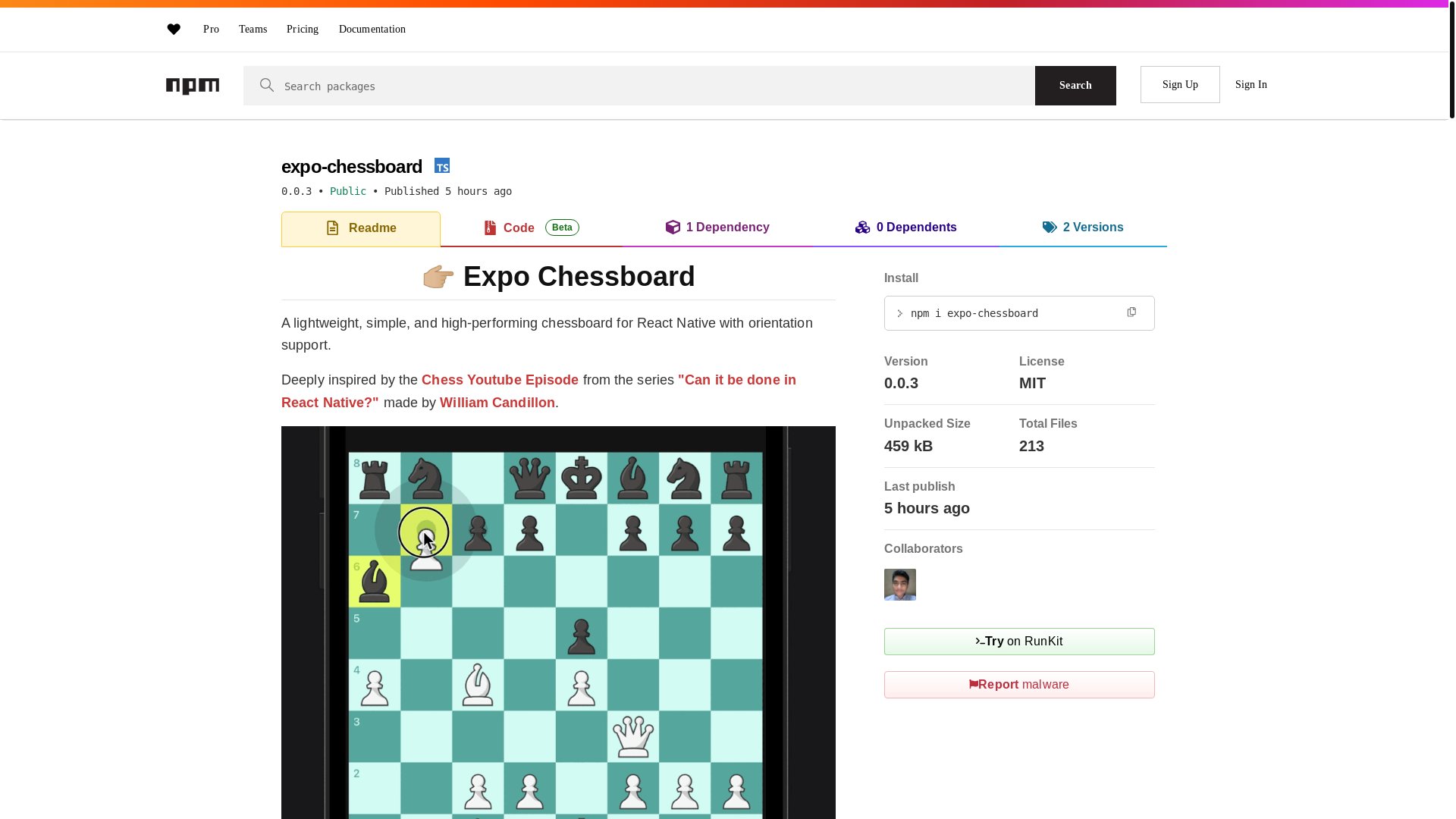This screenshot has width=1456, height=819.
Task: Click the TypeScript TS badge icon
Action: pyautogui.click(x=442, y=165)
